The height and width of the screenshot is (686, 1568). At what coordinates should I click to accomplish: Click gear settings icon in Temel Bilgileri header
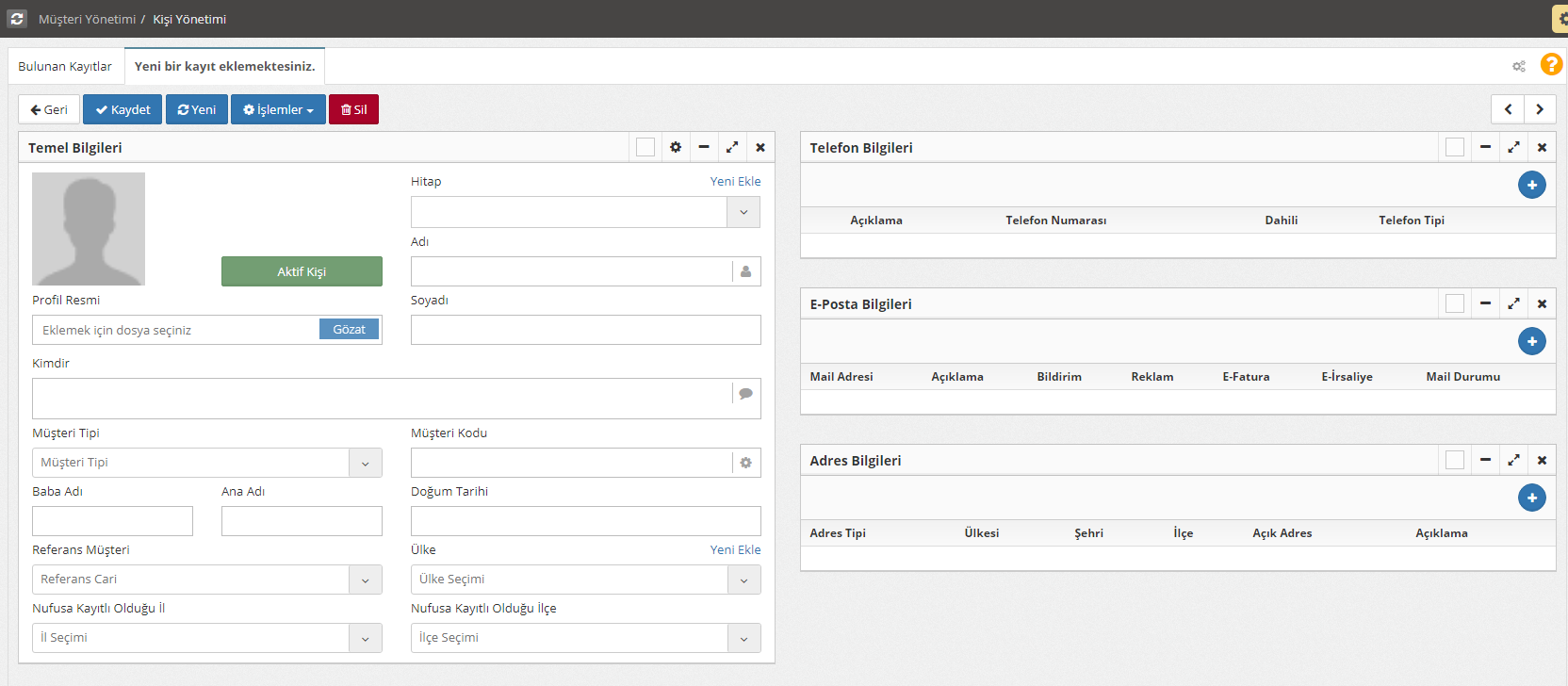pyautogui.click(x=676, y=147)
